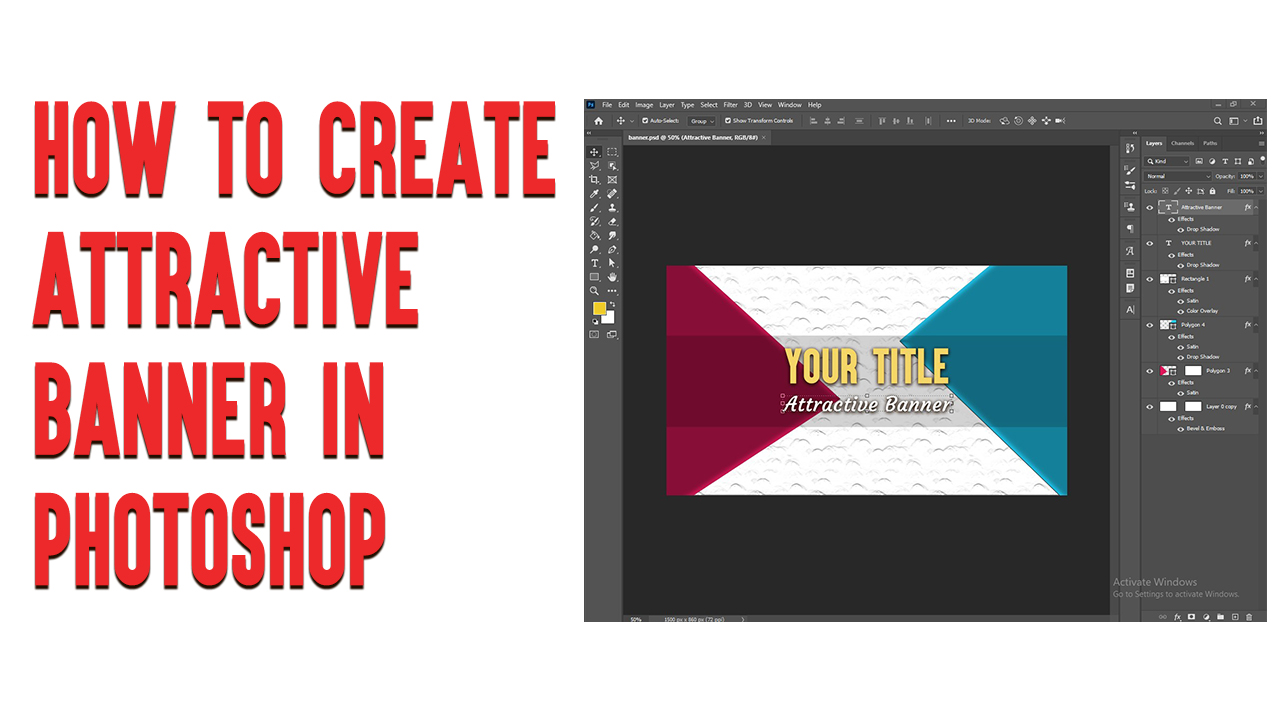Open the Auto-Select Group dropdown
1280x720 pixels.
[702, 121]
